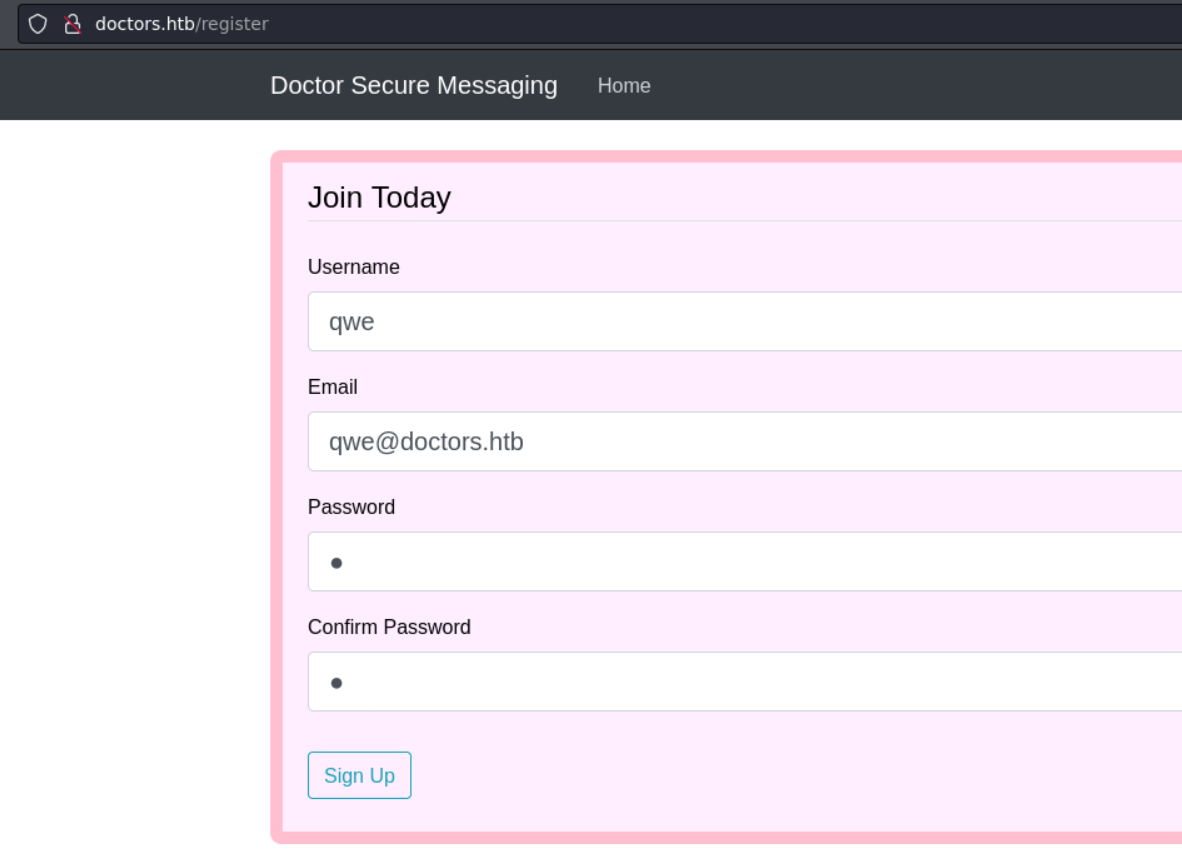1182x866 pixels.
Task: Click the masked dot in Confirm Password
Action: pyautogui.click(x=337, y=683)
